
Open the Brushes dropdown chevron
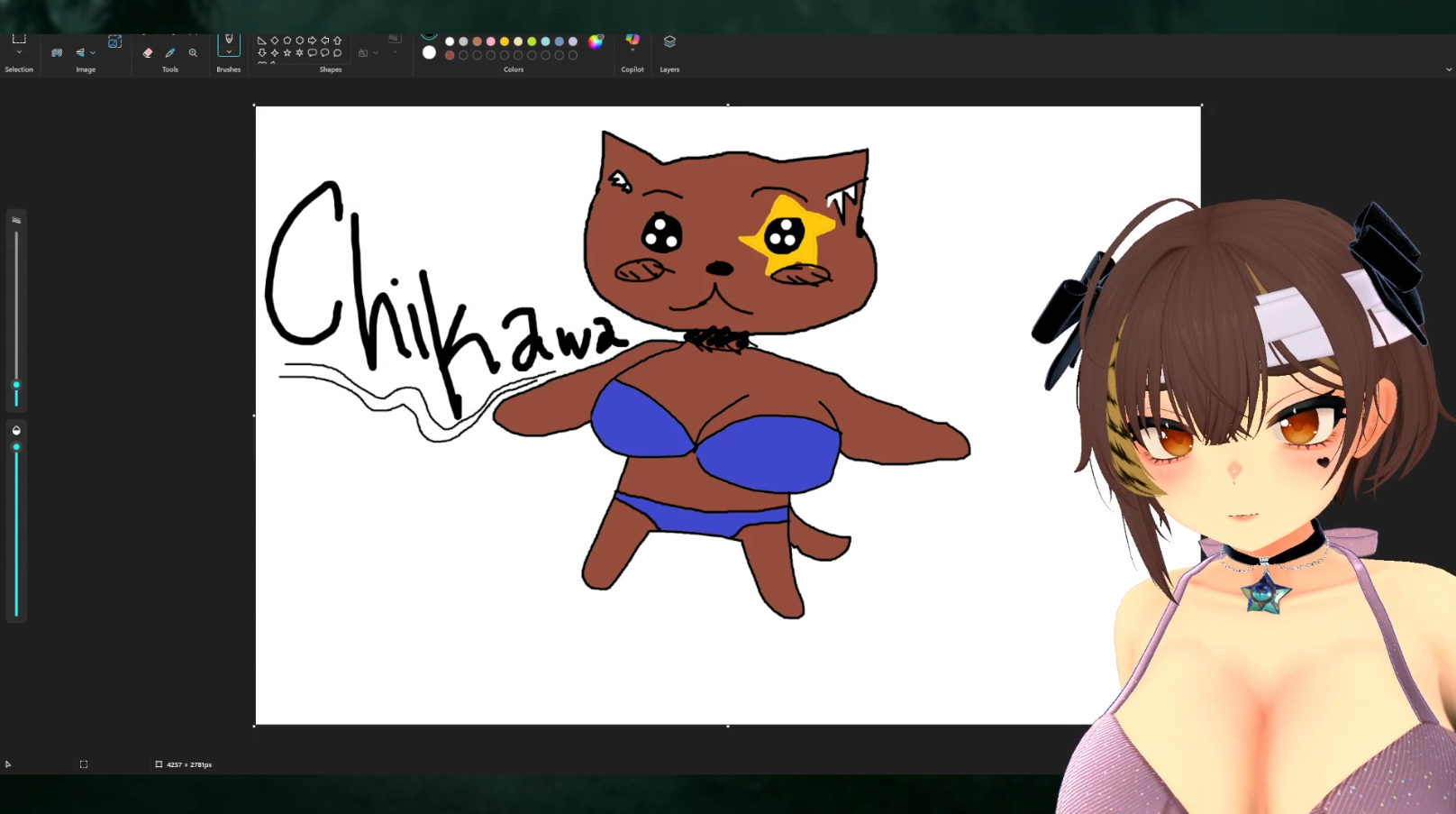click(229, 51)
